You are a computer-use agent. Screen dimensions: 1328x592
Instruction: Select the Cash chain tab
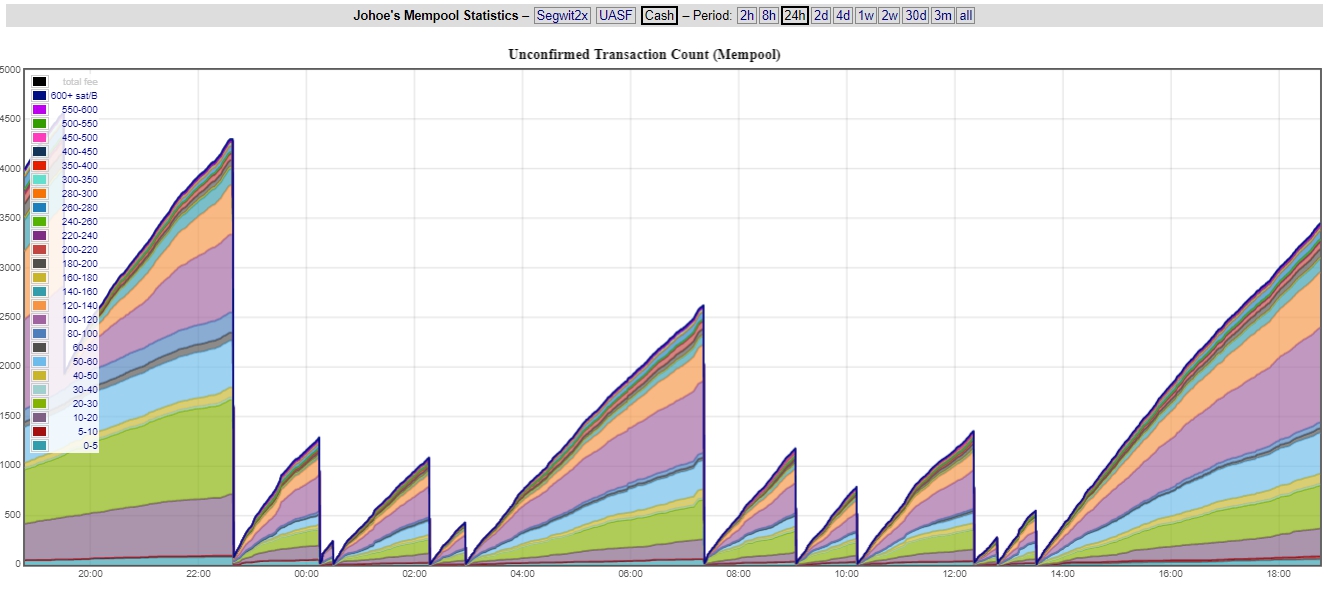point(659,15)
